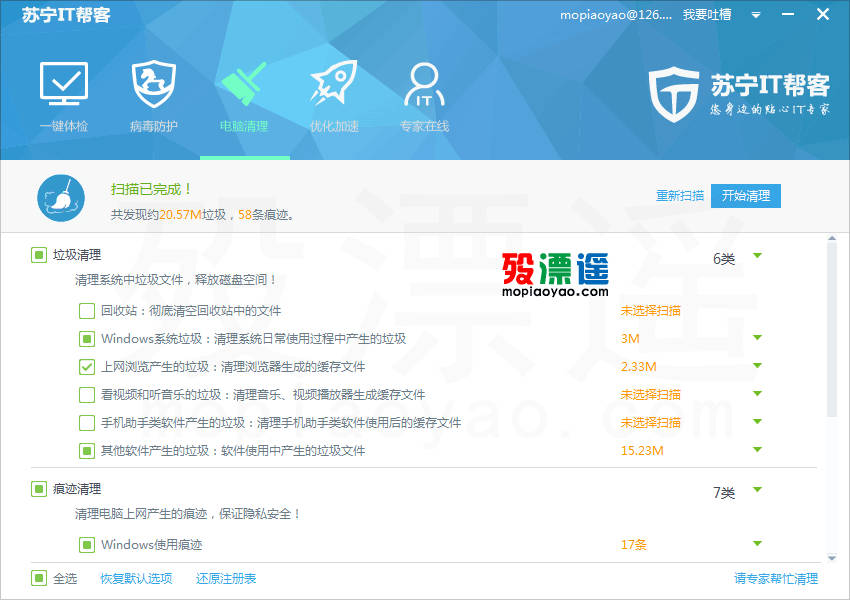850x600 pixels.
Task: Click the scroll down arrow of the list
Action: point(832,557)
